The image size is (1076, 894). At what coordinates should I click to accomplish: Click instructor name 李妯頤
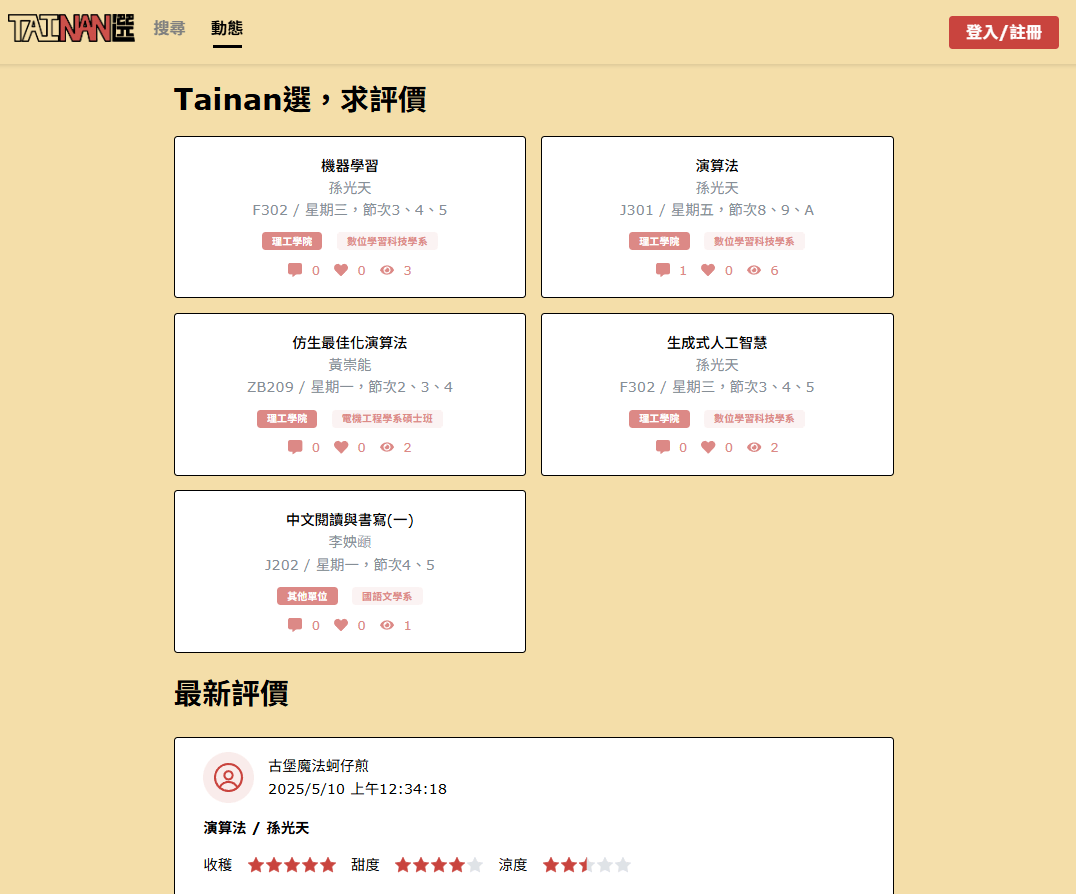[350, 542]
